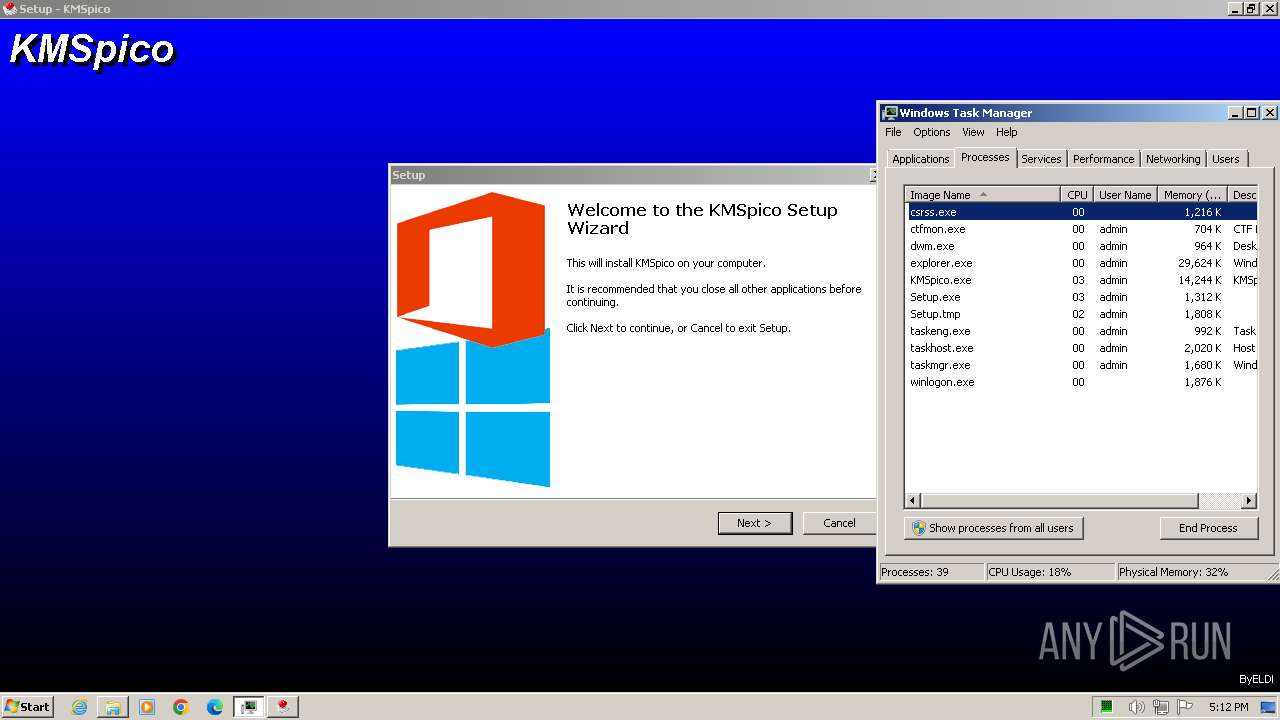Screen dimensions: 1280x720
Task: Sort by Memory column header
Action: [x=1192, y=195]
